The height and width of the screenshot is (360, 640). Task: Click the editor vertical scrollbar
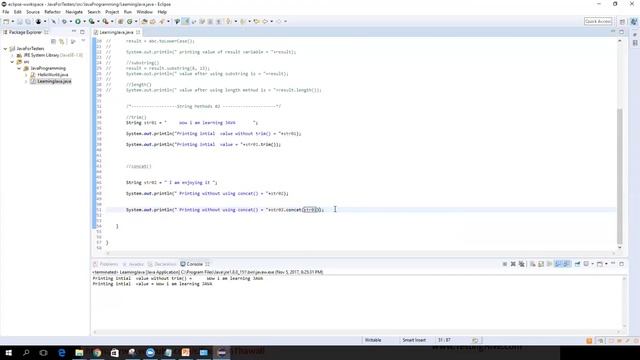(x=620, y=176)
